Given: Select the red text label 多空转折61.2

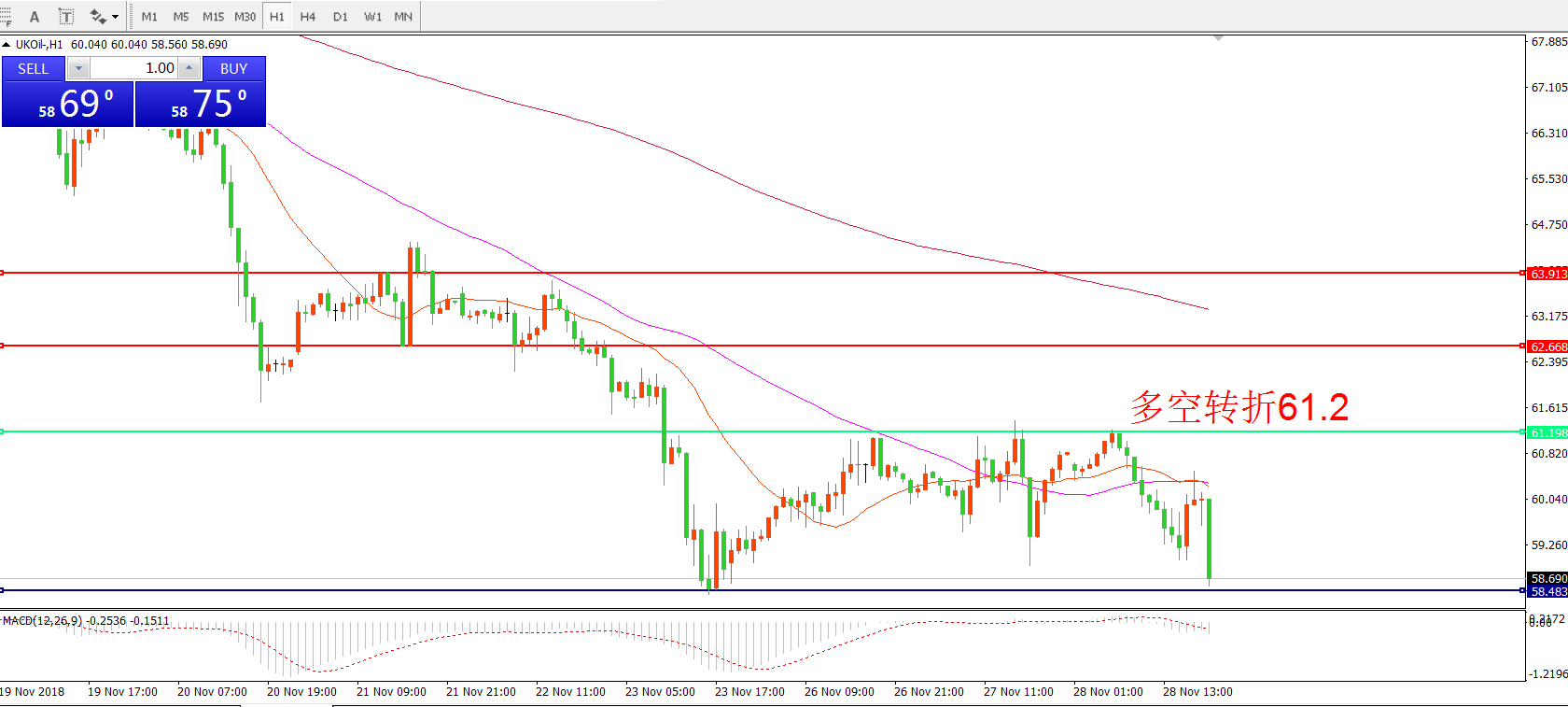Looking at the screenshot, I should [x=1239, y=407].
